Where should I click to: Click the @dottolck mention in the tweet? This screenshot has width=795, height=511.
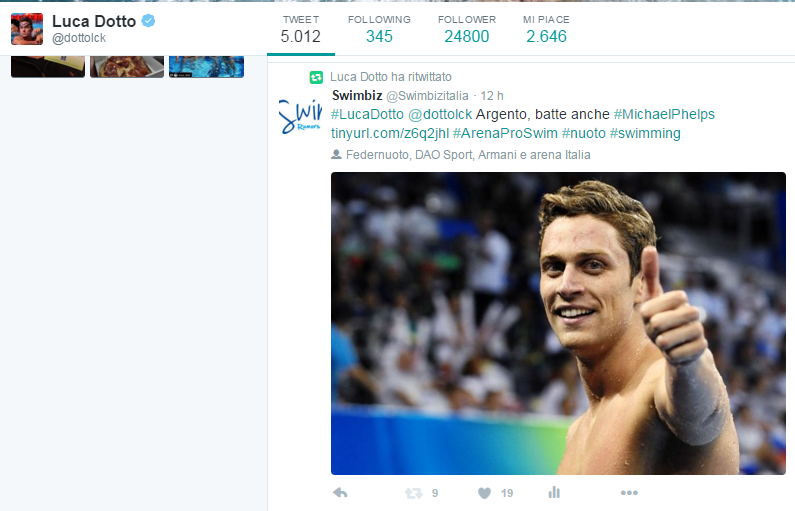[440, 114]
